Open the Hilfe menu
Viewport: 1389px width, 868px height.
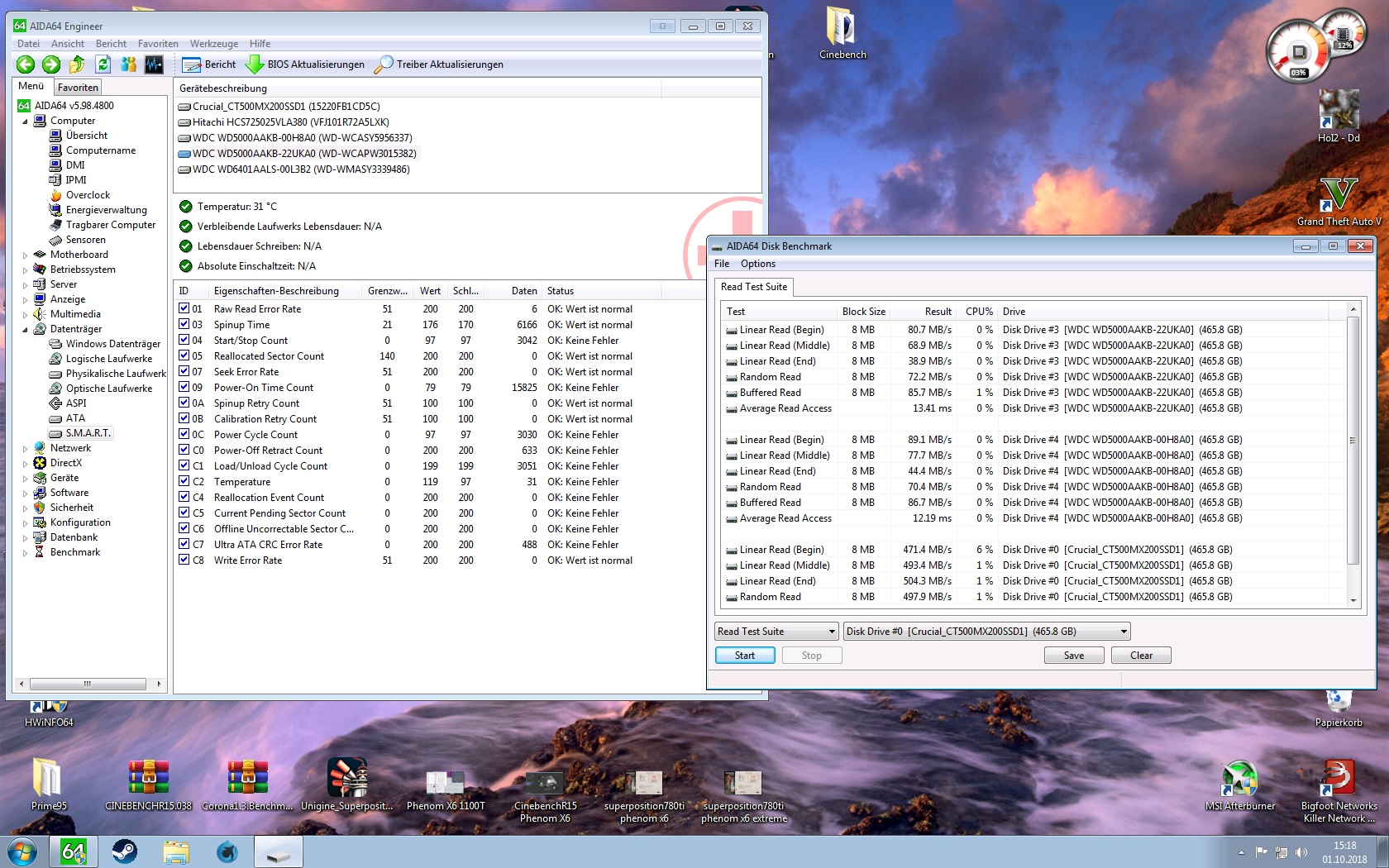click(x=260, y=44)
